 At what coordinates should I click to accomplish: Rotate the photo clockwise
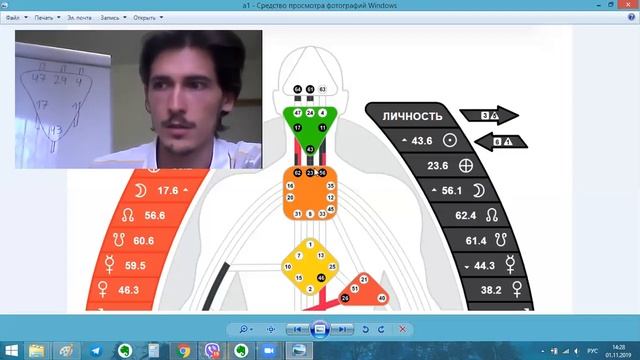[381, 329]
